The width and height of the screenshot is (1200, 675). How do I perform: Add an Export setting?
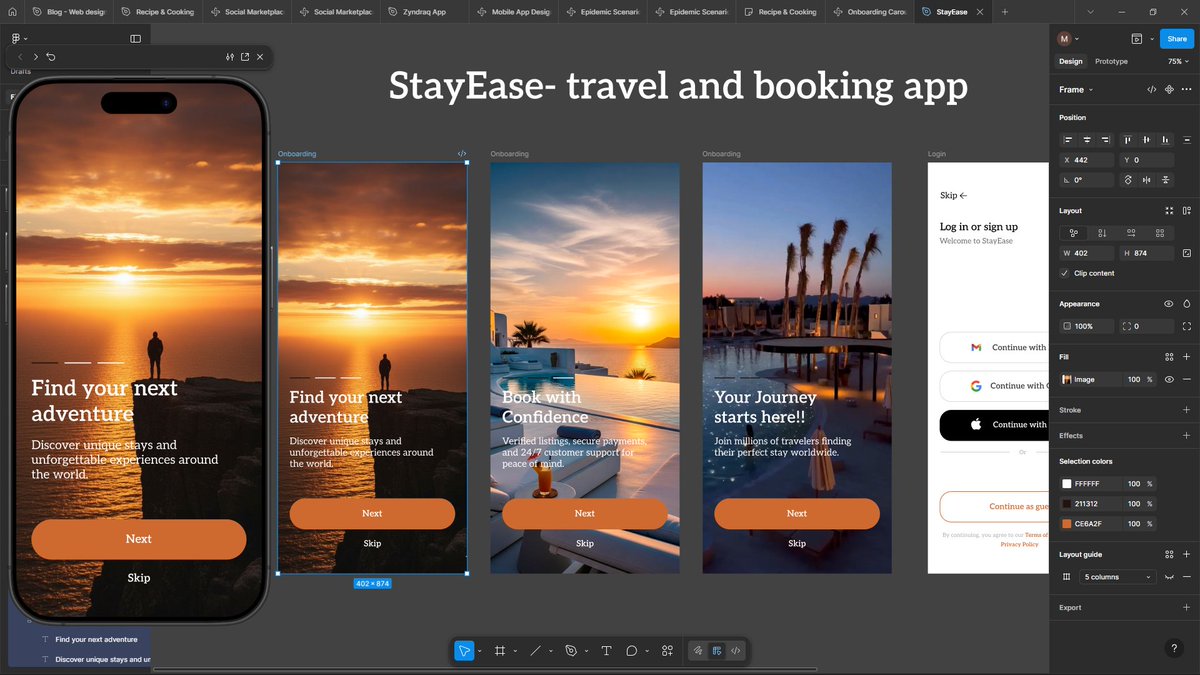click(x=1186, y=608)
